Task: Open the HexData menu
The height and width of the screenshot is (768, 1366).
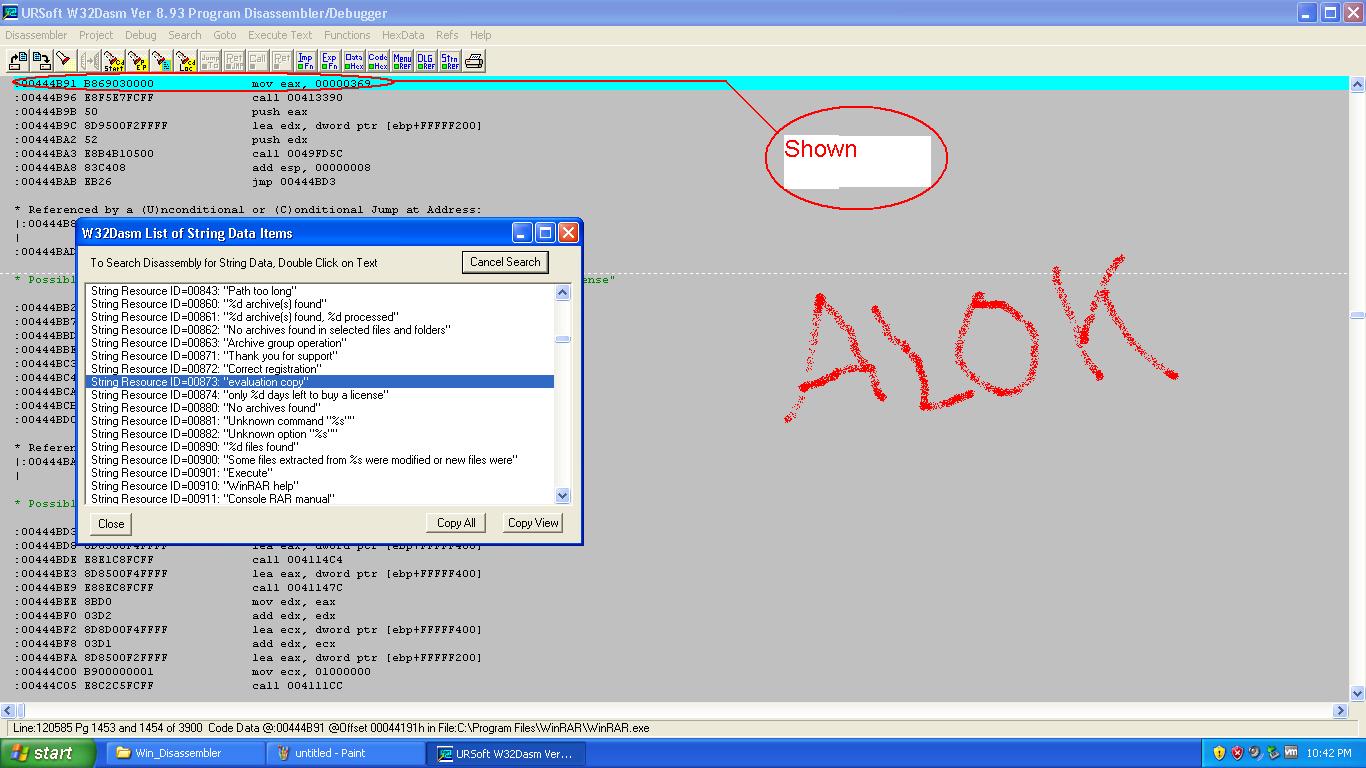Action: pos(403,35)
